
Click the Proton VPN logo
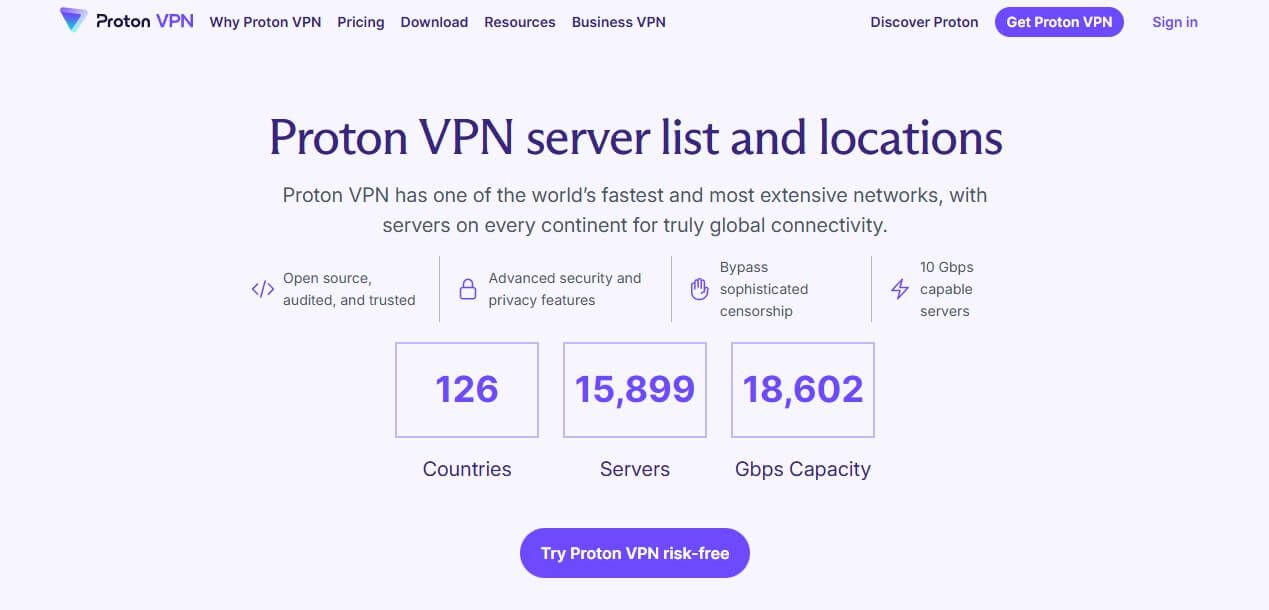(x=125, y=20)
